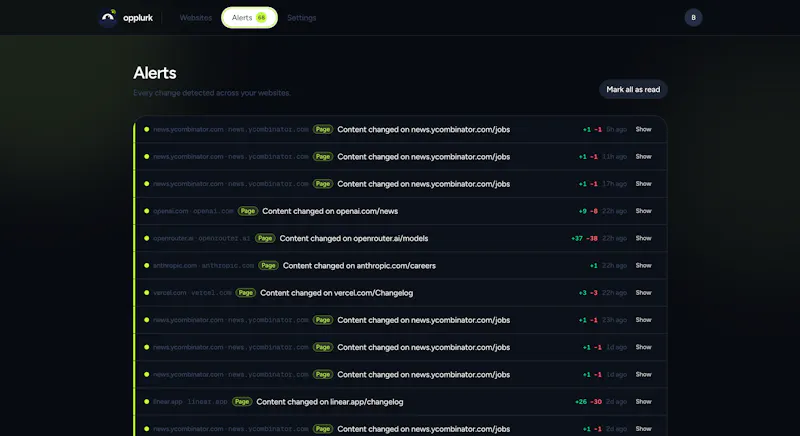Click the opplurk logo icon
Viewport: 800px width, 436px height.
click(x=108, y=18)
